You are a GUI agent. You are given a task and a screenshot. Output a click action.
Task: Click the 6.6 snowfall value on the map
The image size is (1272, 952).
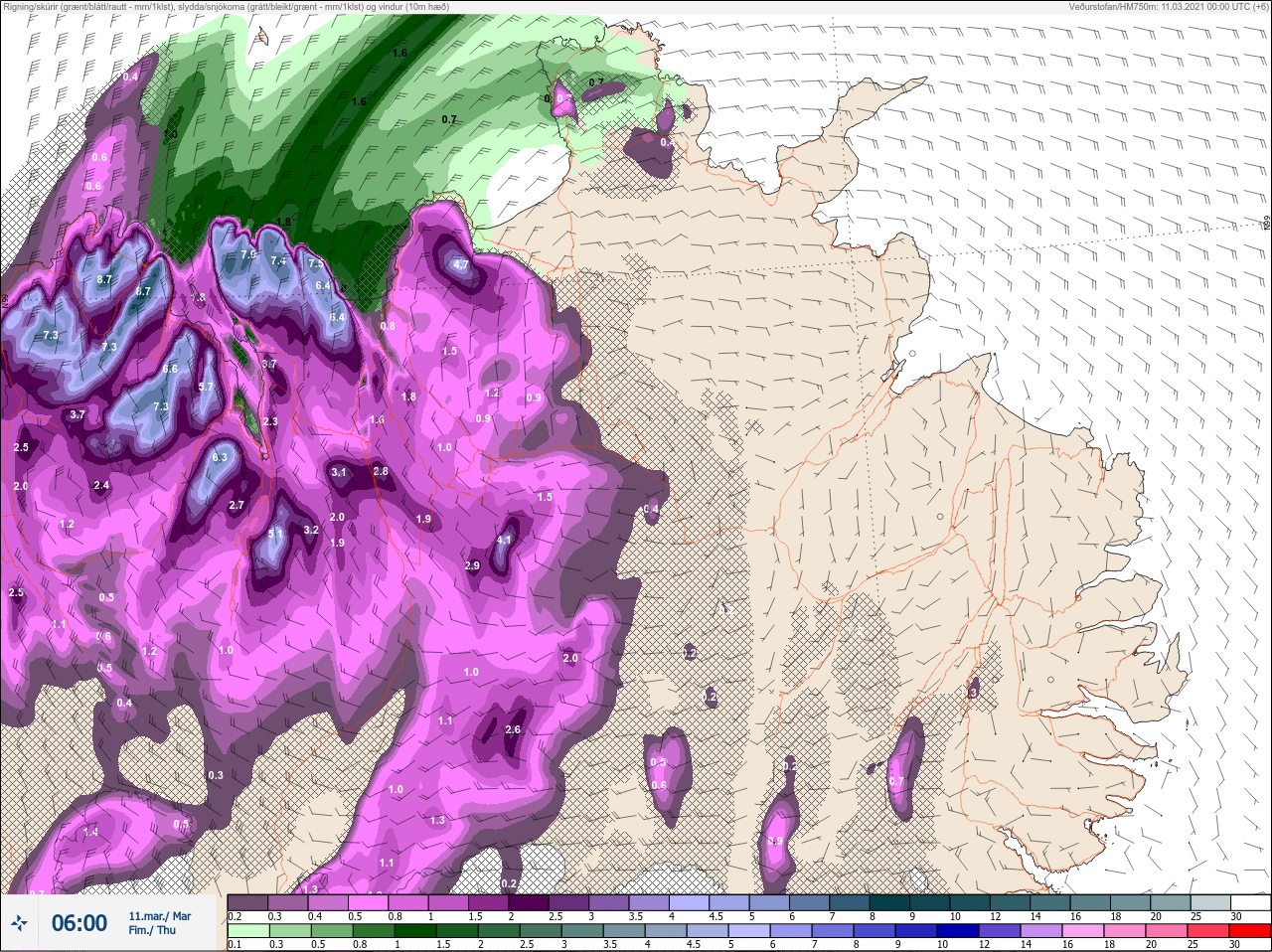tap(170, 369)
